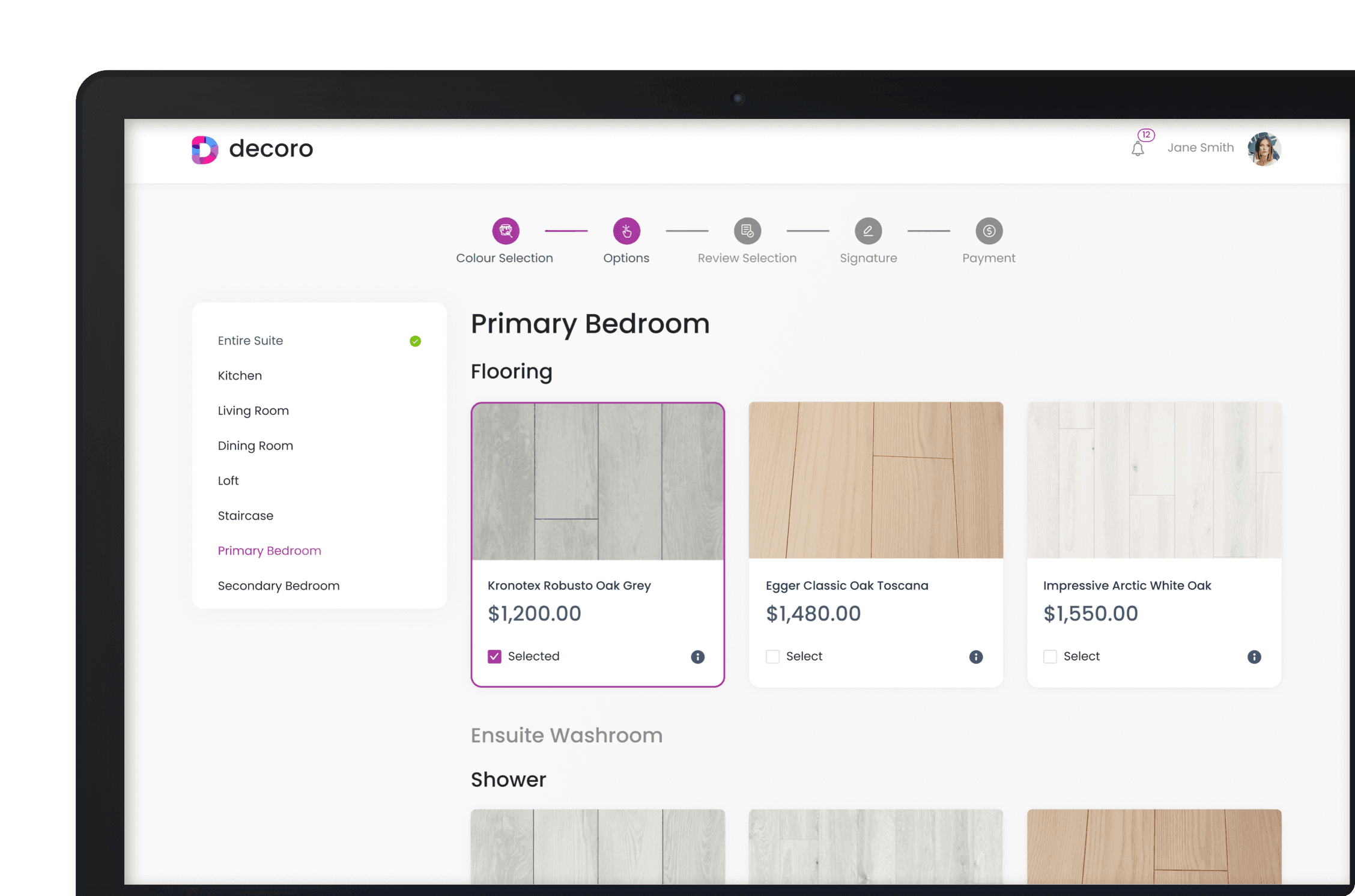
Task: Click the Signature step pencil icon
Action: tap(868, 231)
